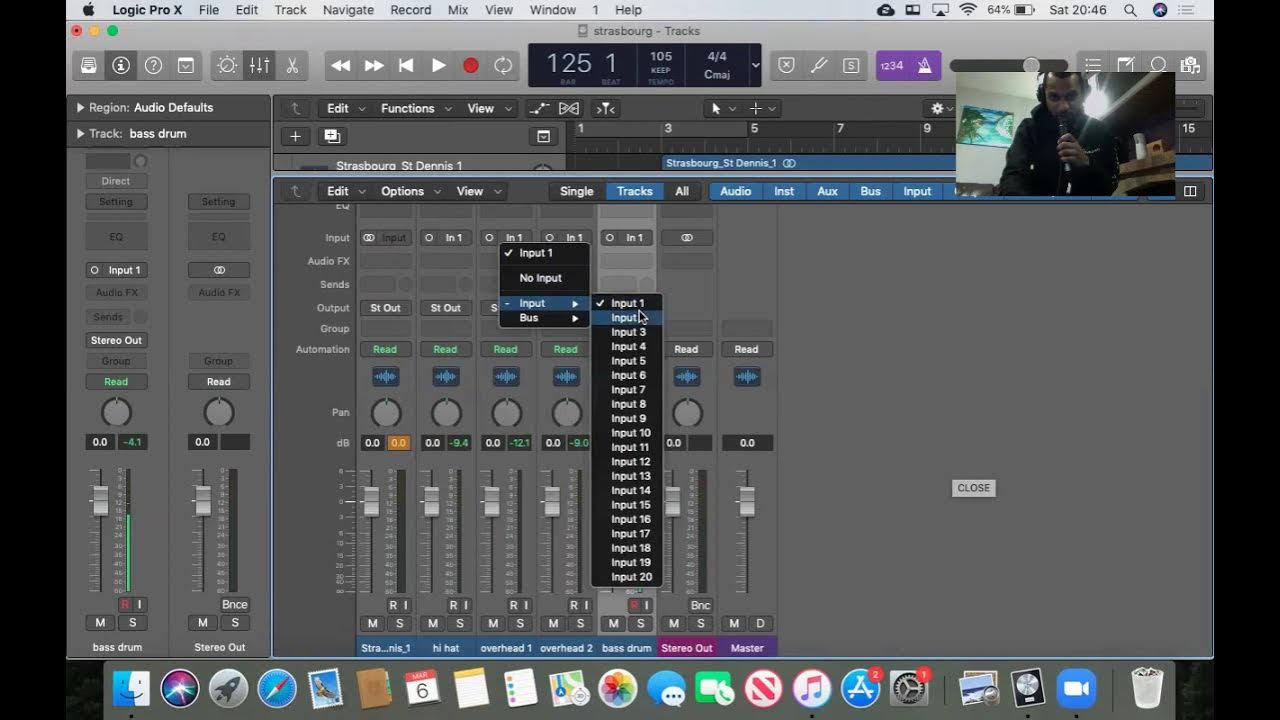This screenshot has width=1280, height=720.
Task: Open Tracks area Edit menu
Action: tap(346, 108)
